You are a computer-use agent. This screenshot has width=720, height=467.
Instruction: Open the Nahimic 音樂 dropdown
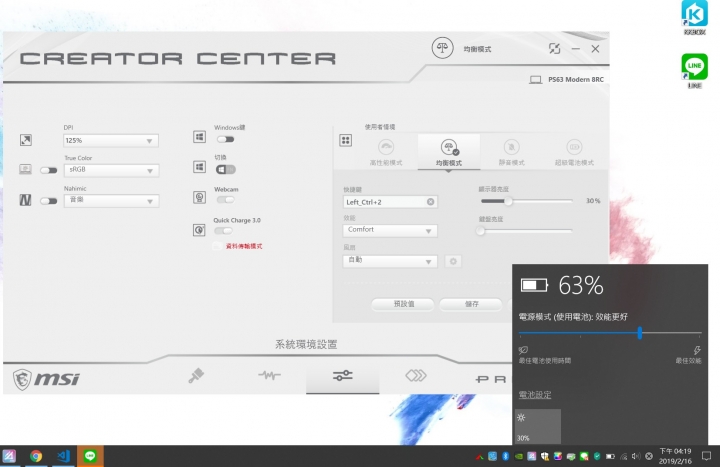tap(112, 201)
